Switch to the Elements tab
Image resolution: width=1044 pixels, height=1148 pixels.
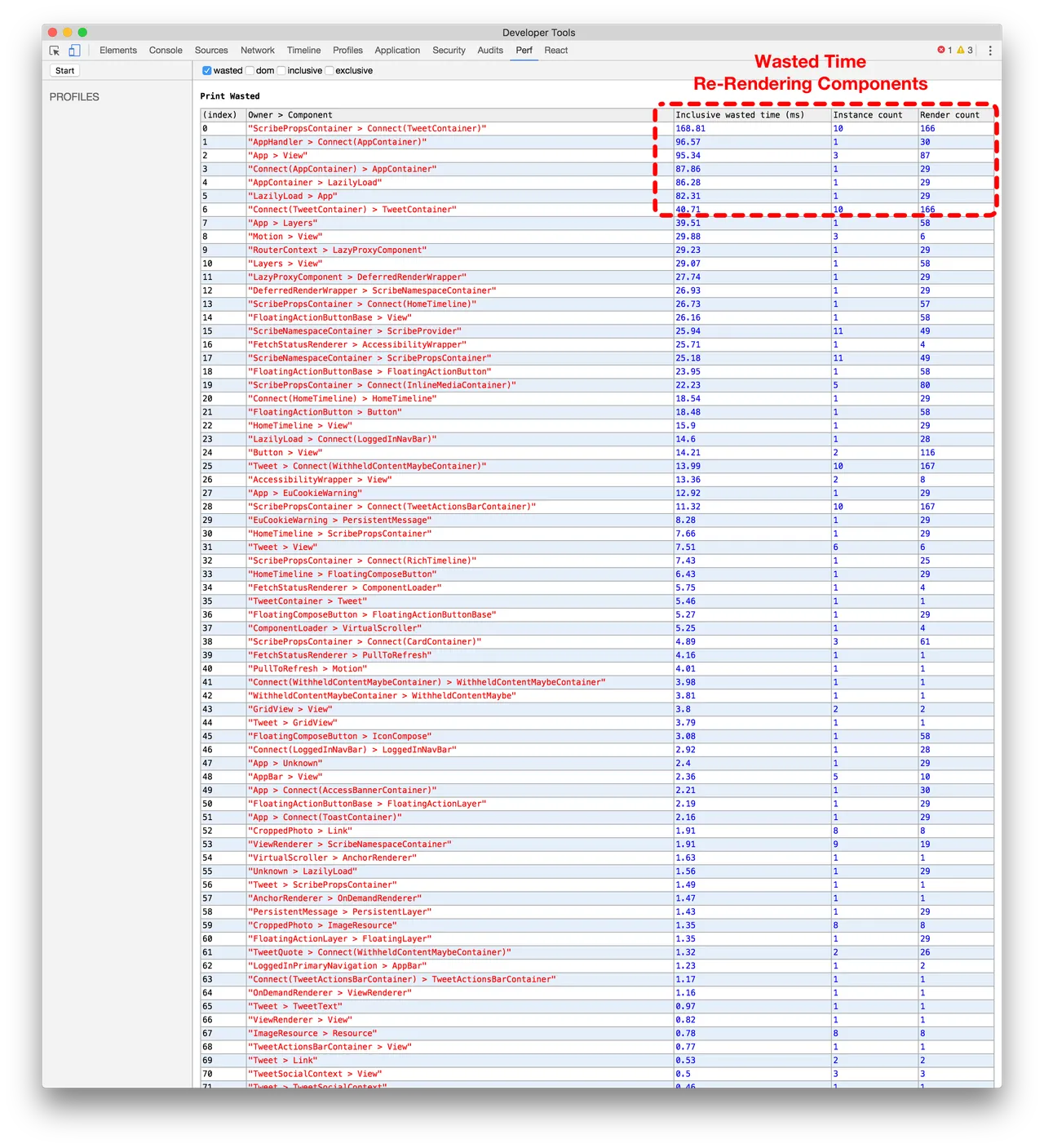[117, 50]
